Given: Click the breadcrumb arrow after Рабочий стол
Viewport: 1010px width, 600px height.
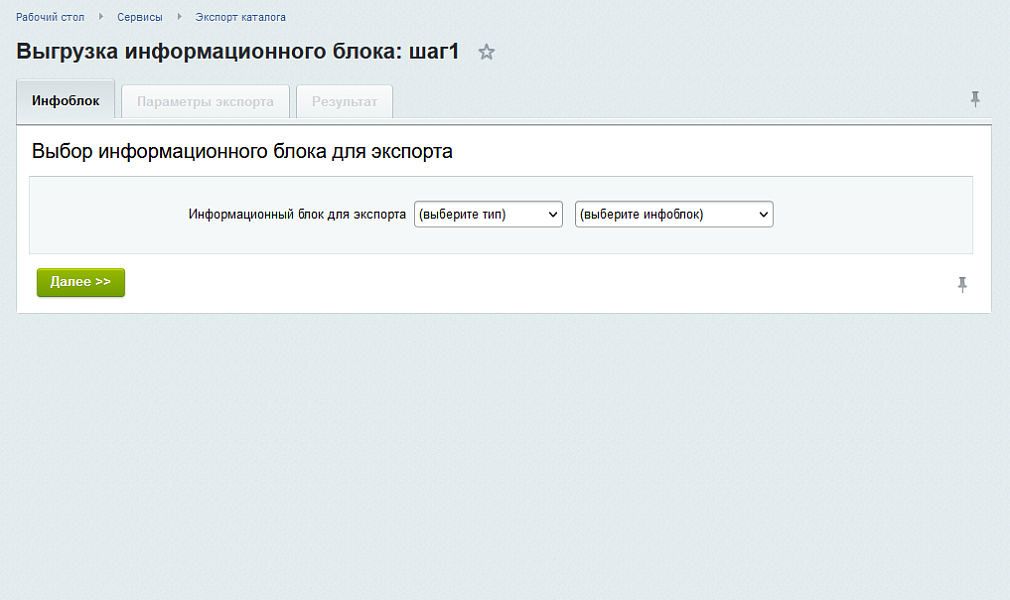Looking at the screenshot, I should [x=100, y=17].
